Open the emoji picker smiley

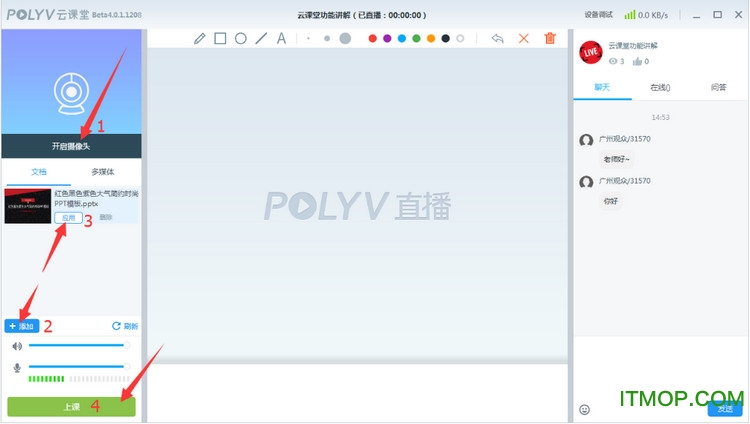coord(585,410)
